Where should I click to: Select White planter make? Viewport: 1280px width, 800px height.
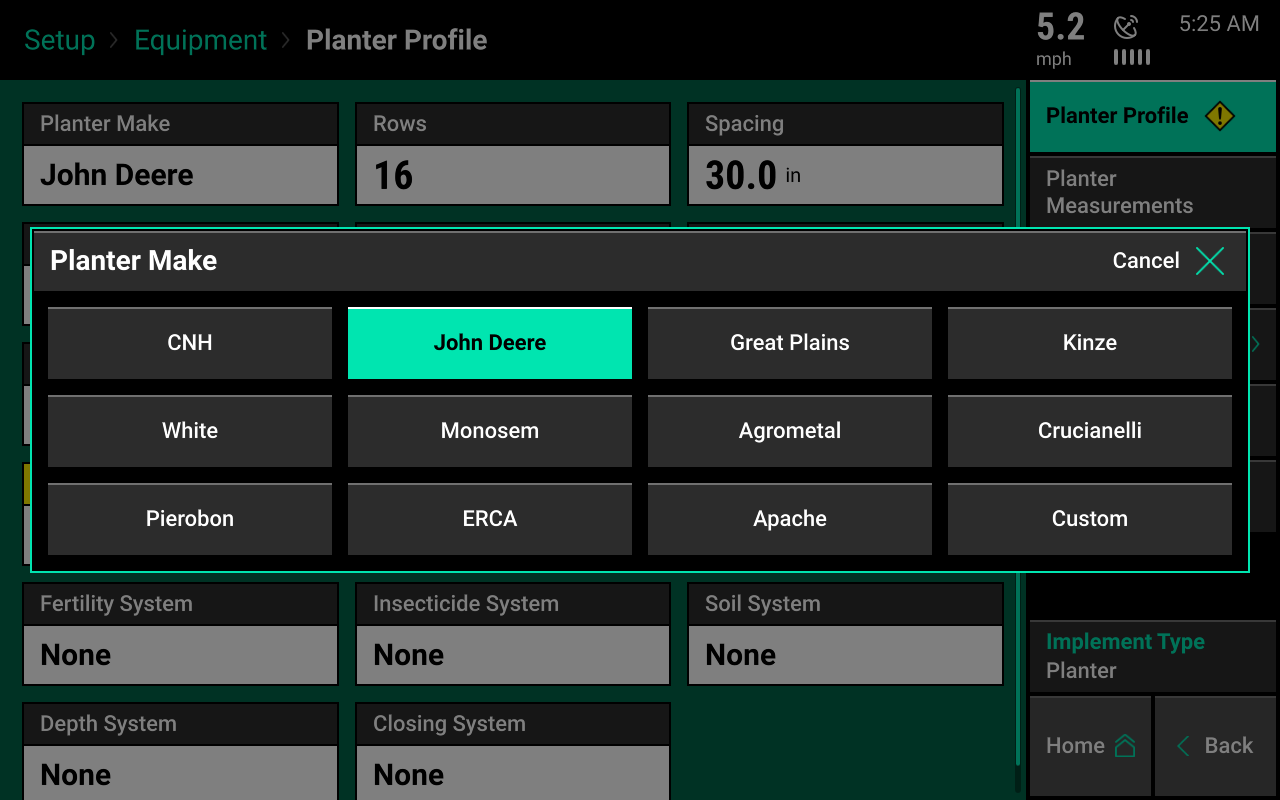click(x=190, y=431)
